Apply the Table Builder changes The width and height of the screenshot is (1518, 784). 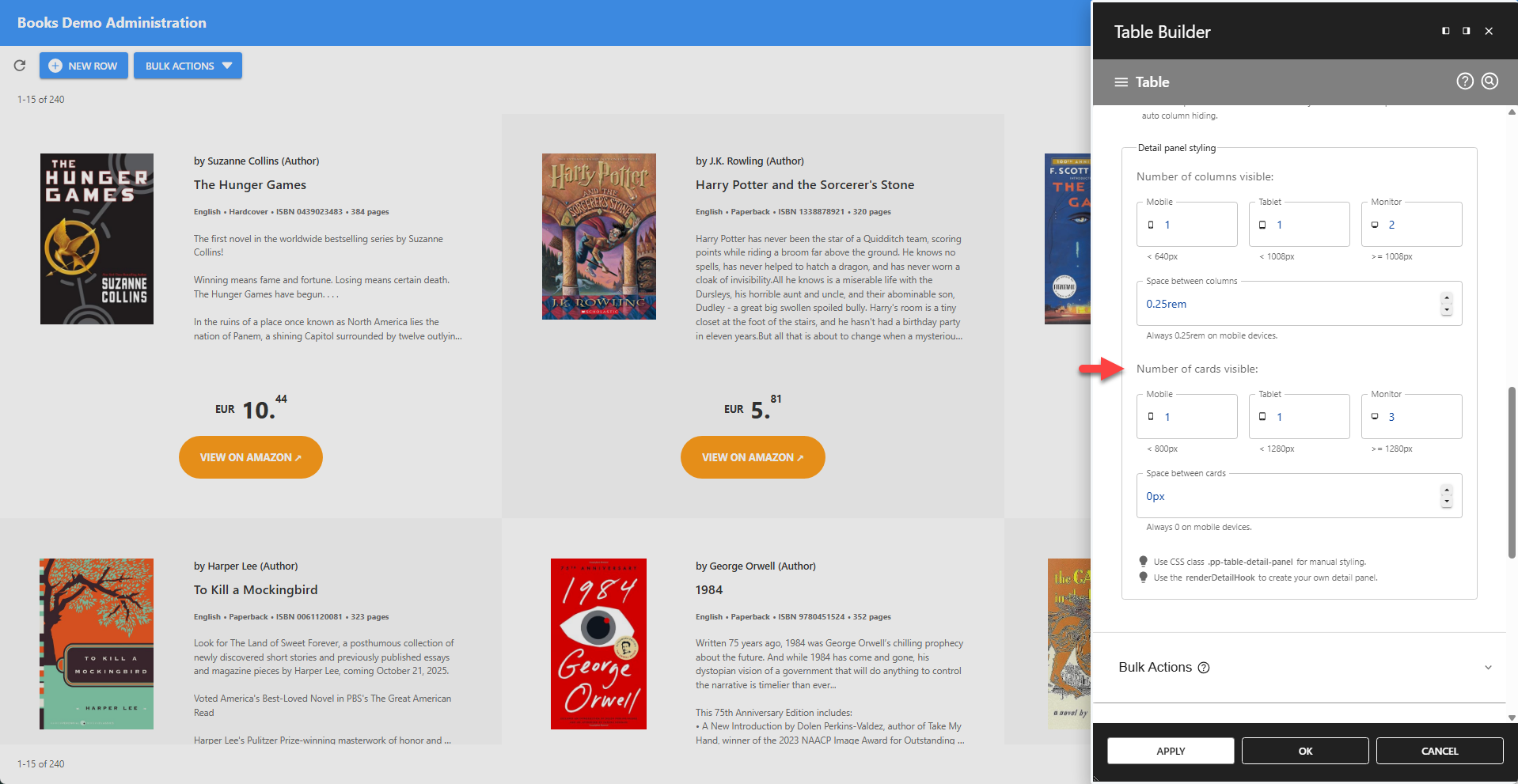point(1171,751)
